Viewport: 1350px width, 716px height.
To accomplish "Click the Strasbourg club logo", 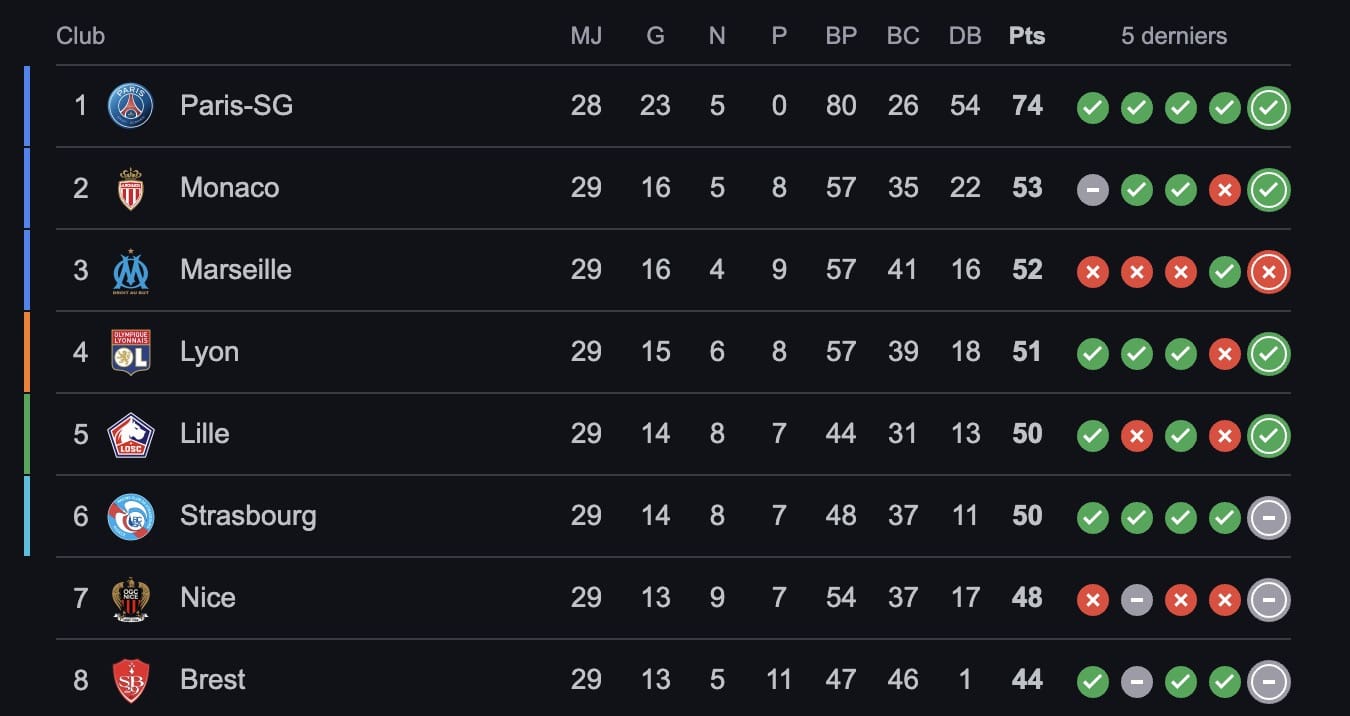I will (x=130, y=516).
